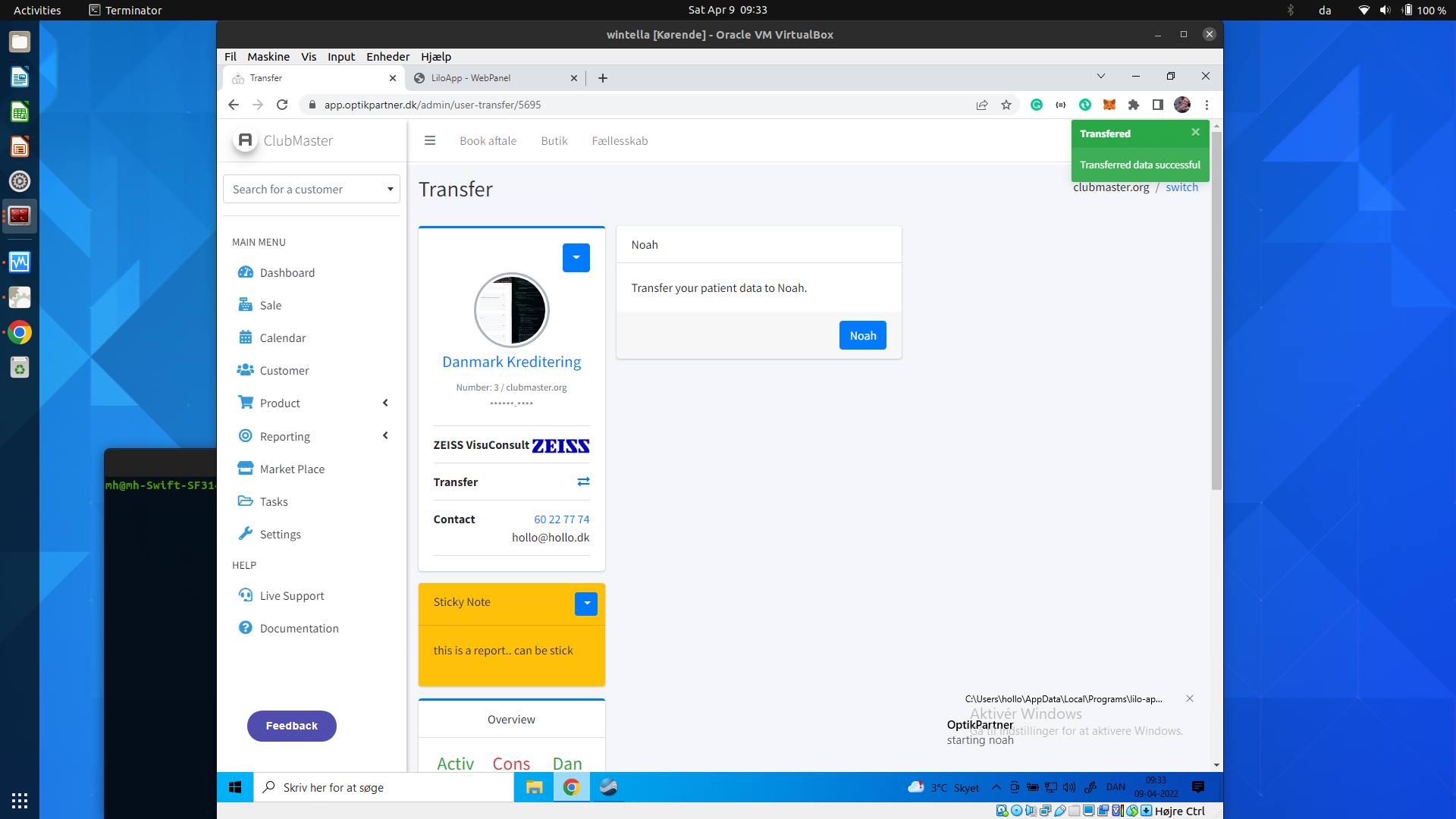The height and width of the screenshot is (819, 1456).
Task: Open the Sticky Note dropdown button
Action: (x=585, y=603)
